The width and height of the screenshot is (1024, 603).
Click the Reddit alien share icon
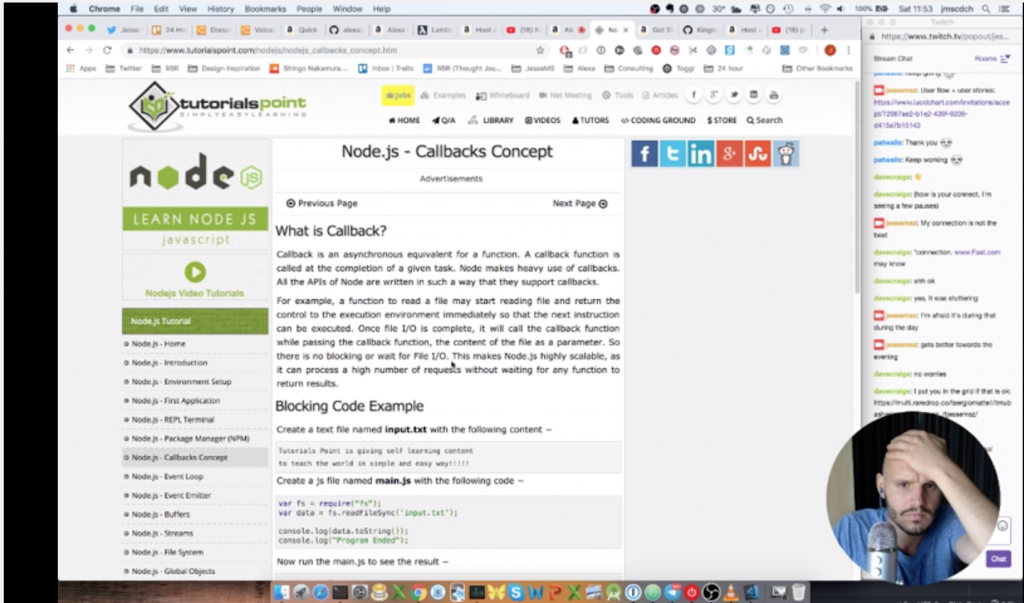[786, 154]
